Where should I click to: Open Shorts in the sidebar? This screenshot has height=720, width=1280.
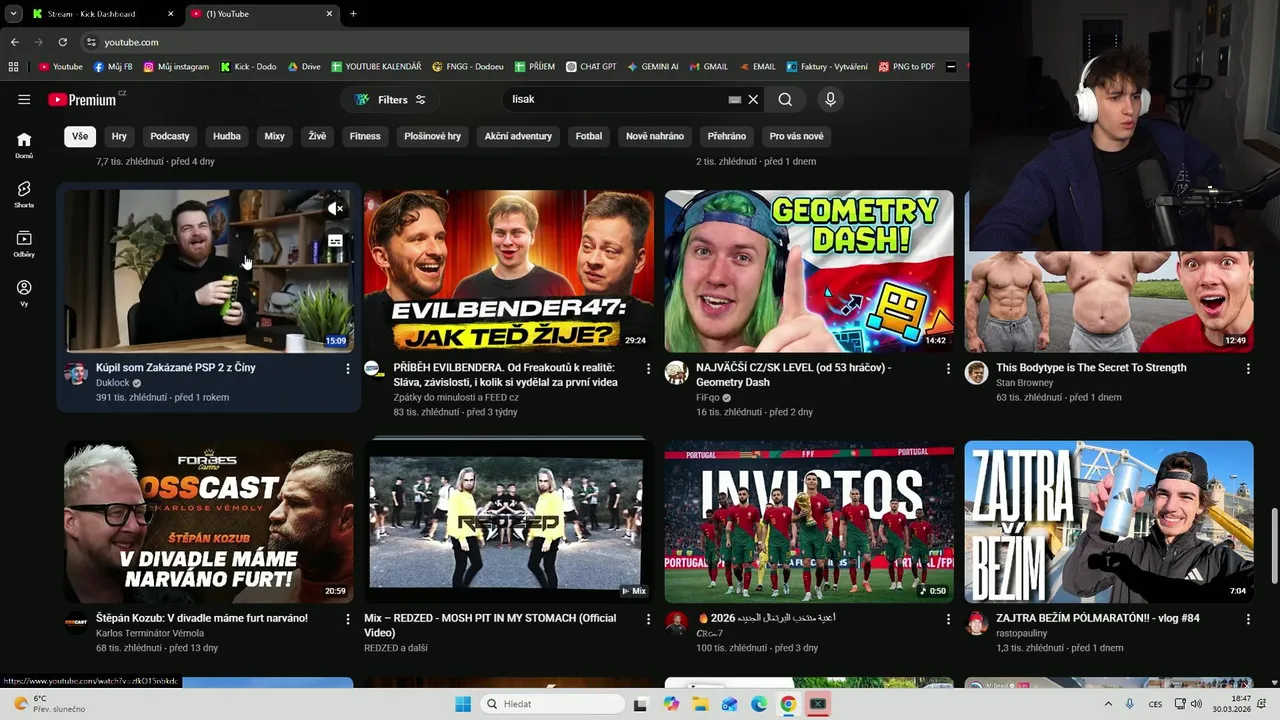(x=24, y=194)
